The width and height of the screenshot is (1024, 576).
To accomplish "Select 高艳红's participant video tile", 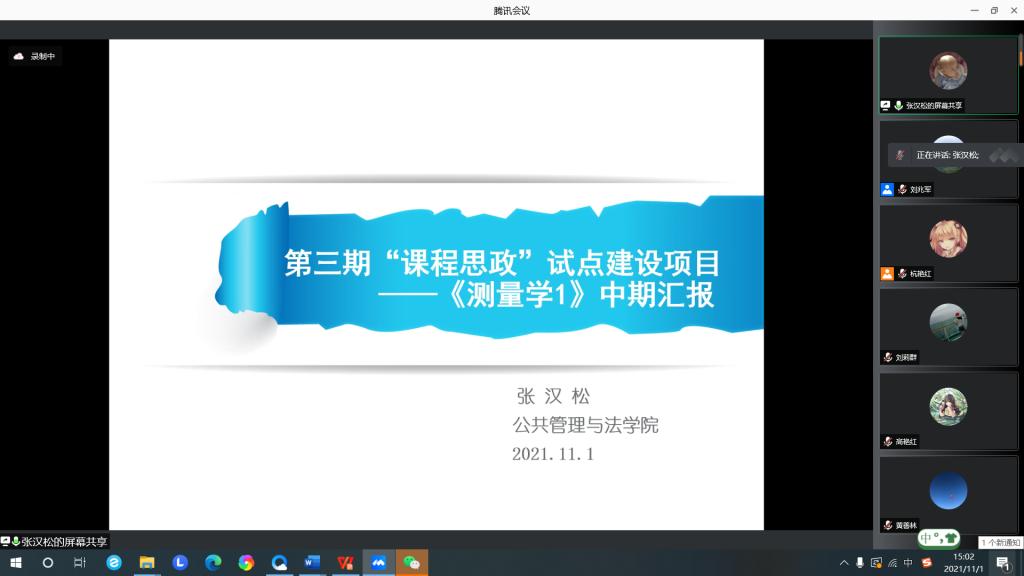I will (948, 410).
